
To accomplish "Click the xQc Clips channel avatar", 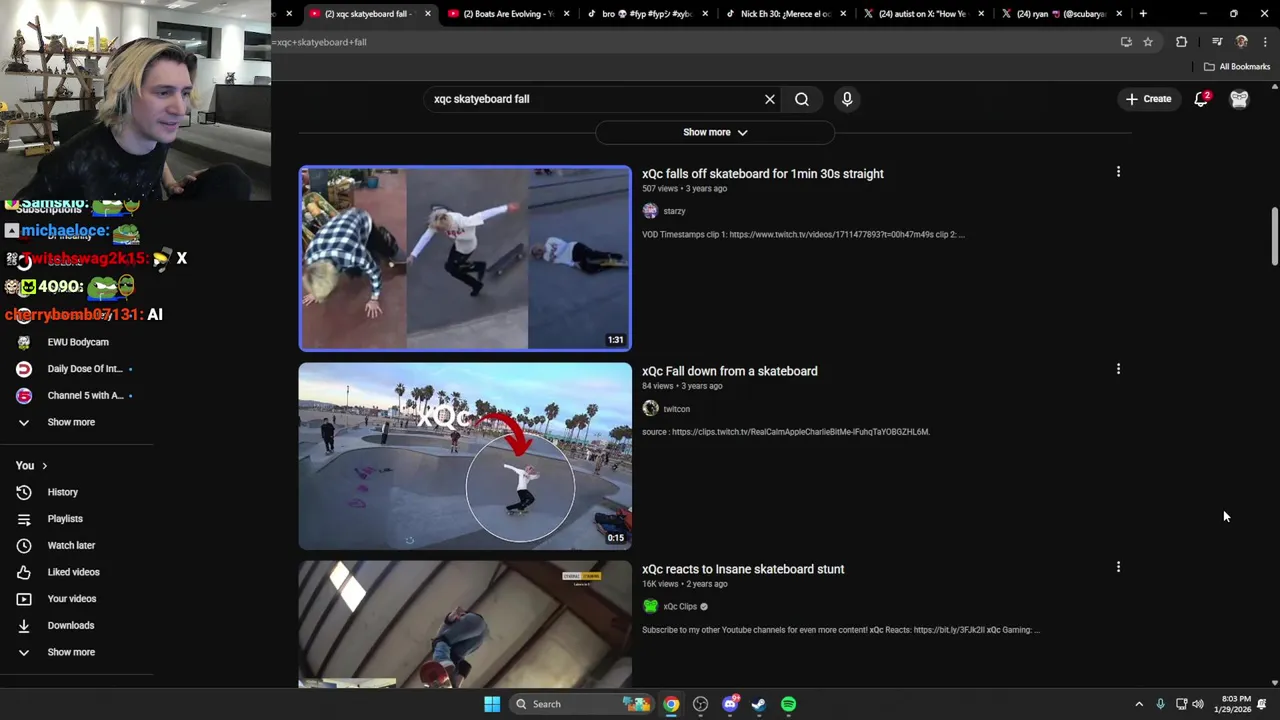I will [x=650, y=606].
